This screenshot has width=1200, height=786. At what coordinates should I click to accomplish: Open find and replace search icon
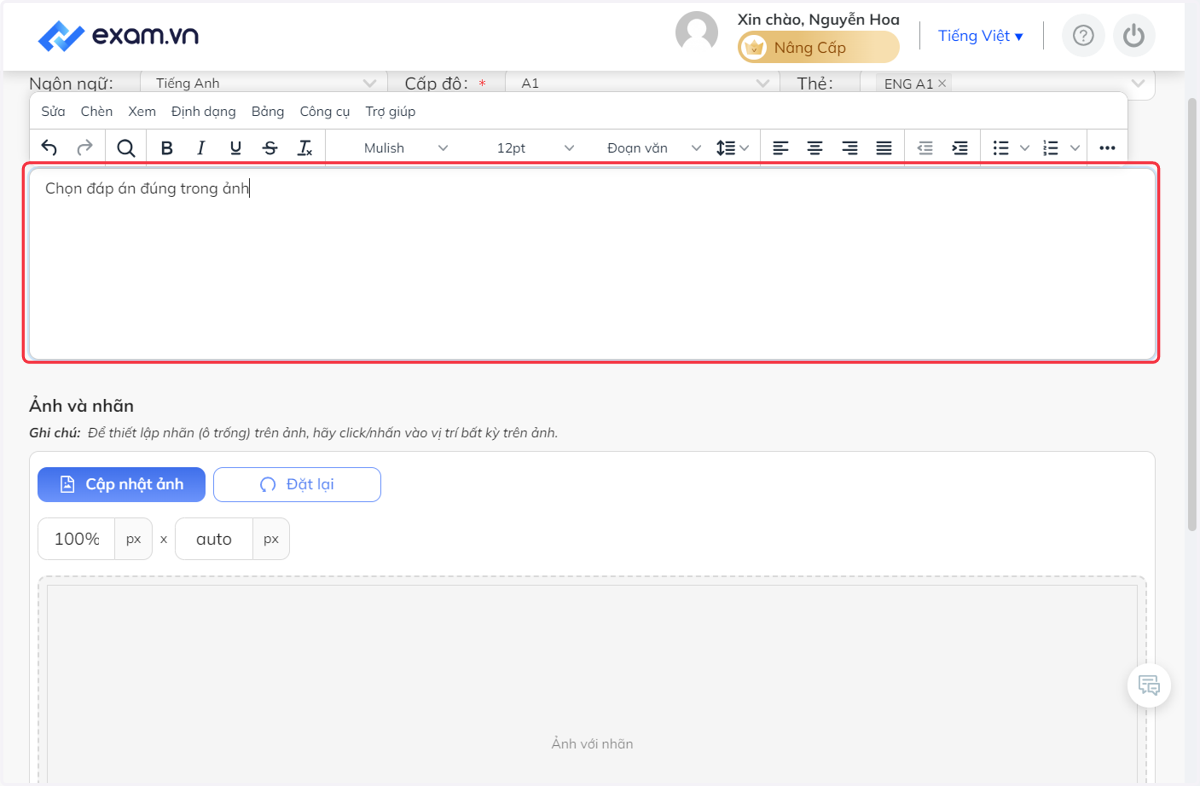pos(126,148)
